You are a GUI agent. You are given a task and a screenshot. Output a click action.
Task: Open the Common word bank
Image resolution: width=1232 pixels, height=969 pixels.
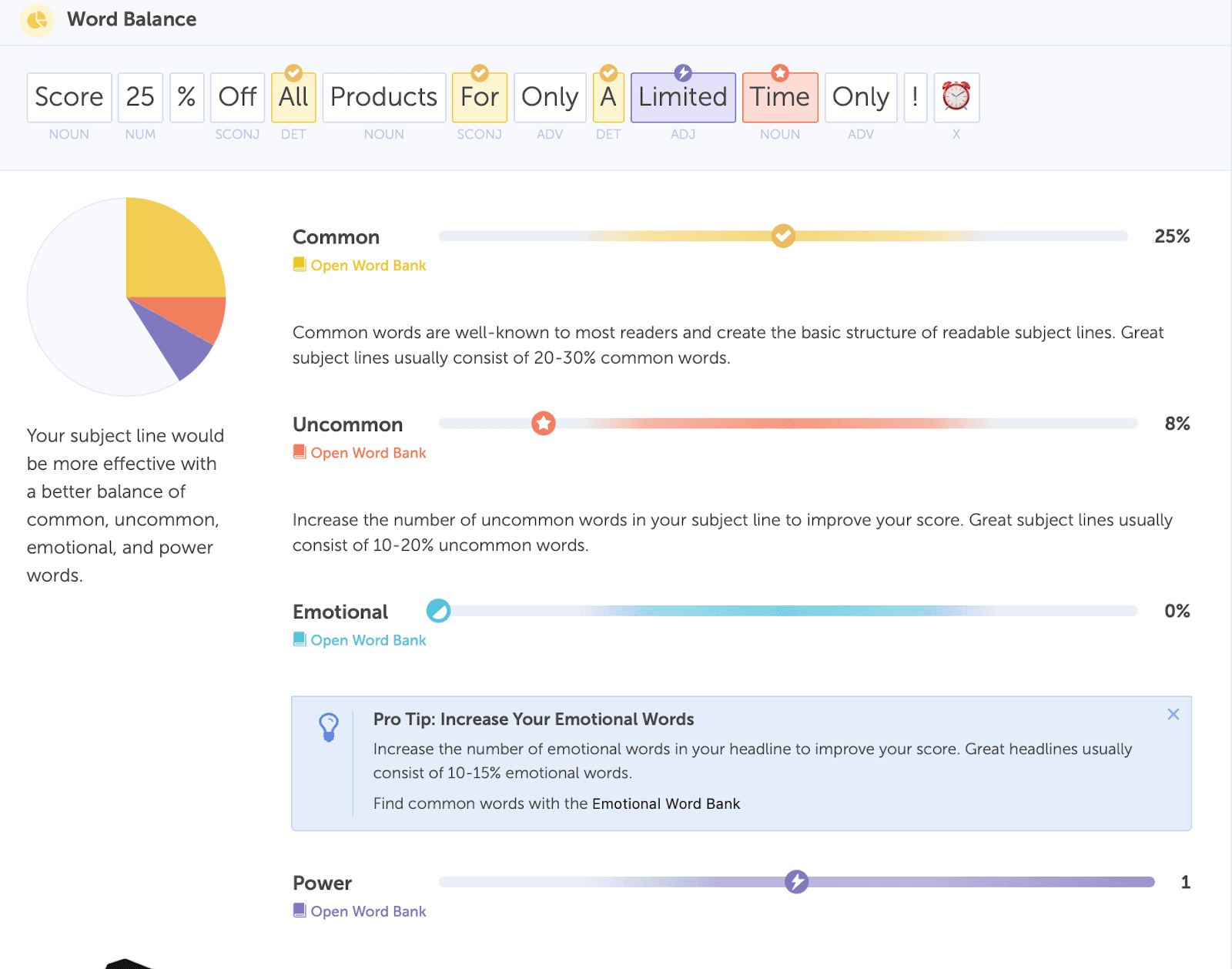click(368, 265)
